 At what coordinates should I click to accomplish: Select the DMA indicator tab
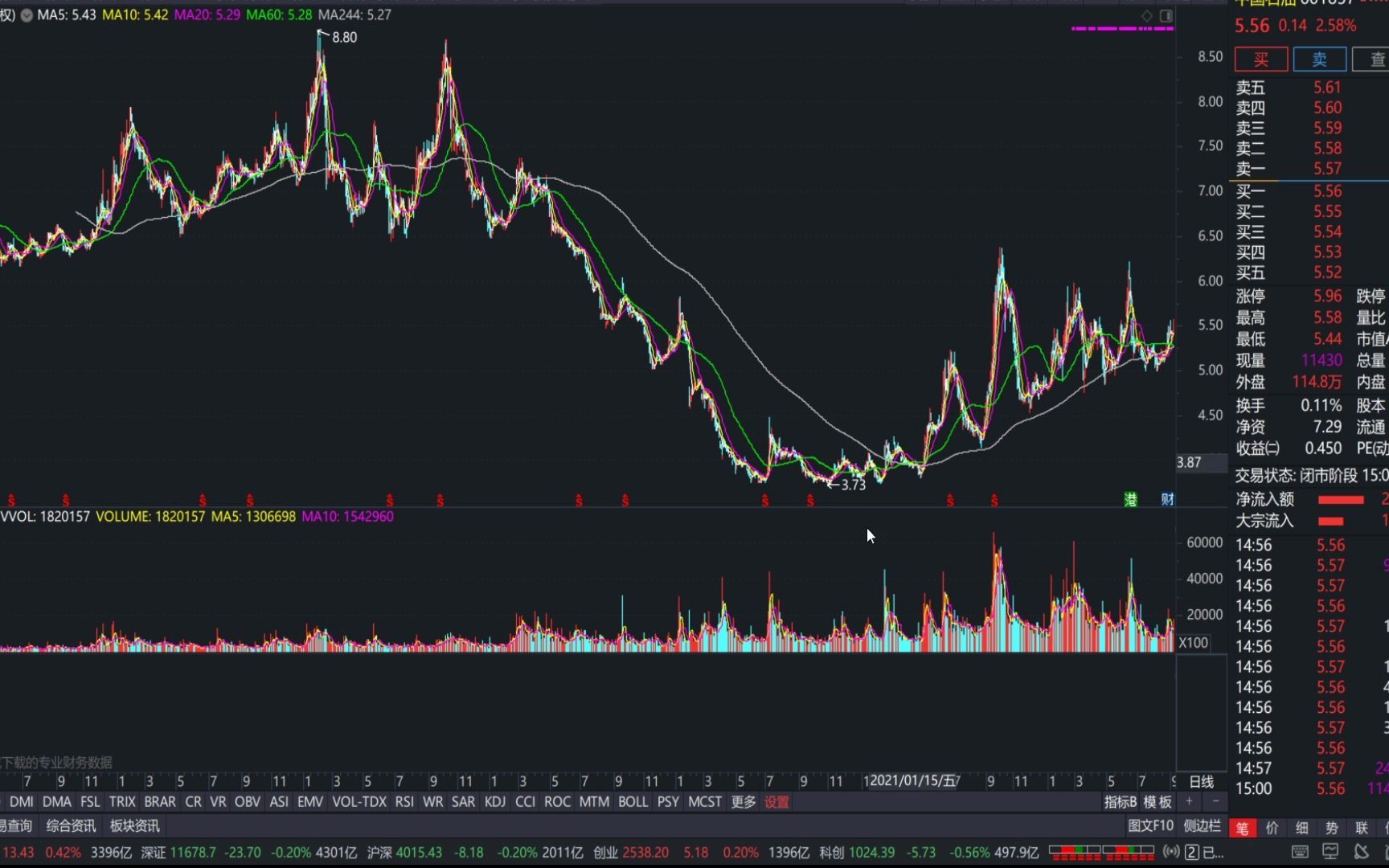tap(56, 802)
